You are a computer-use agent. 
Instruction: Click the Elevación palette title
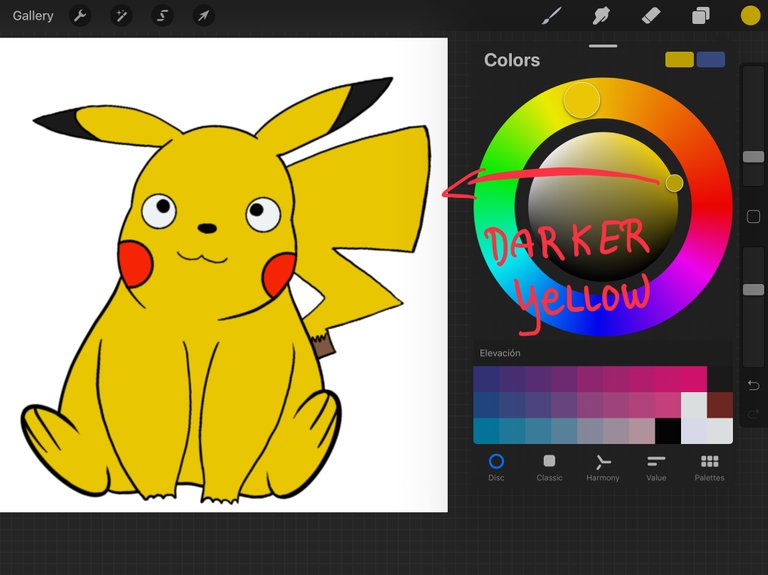(x=500, y=353)
